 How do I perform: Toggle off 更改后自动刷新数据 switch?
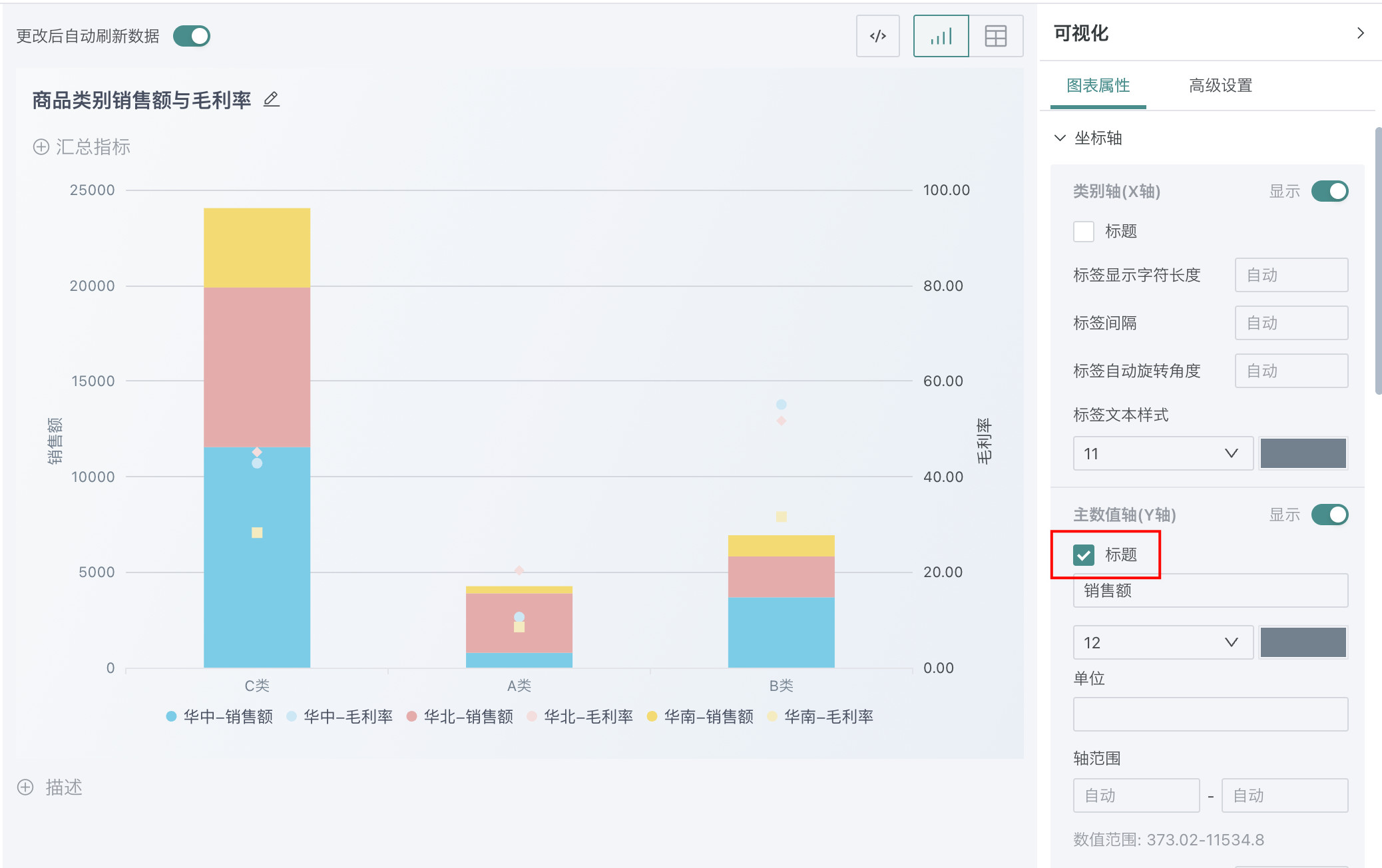pyautogui.click(x=192, y=36)
